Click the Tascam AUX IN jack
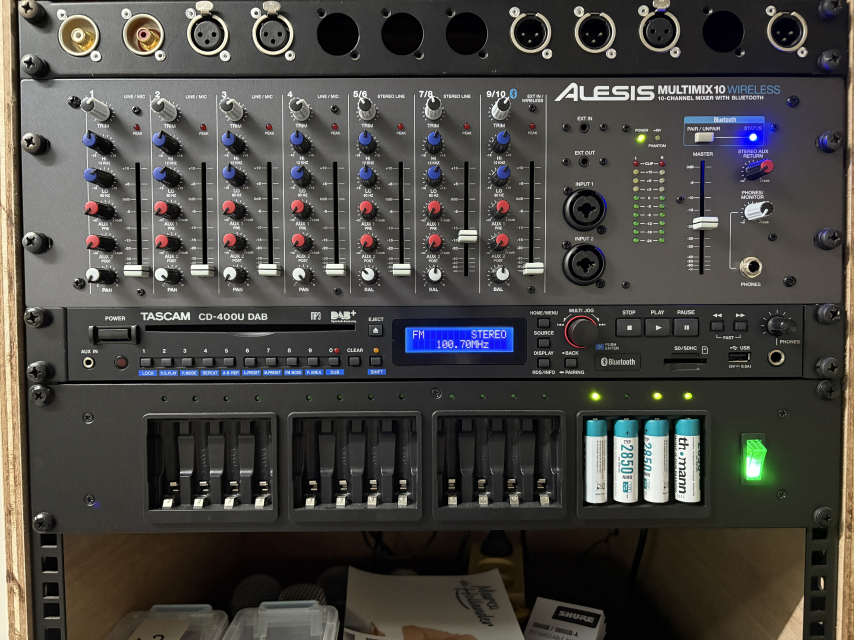This screenshot has height=640, width=854. pyautogui.click(x=88, y=362)
